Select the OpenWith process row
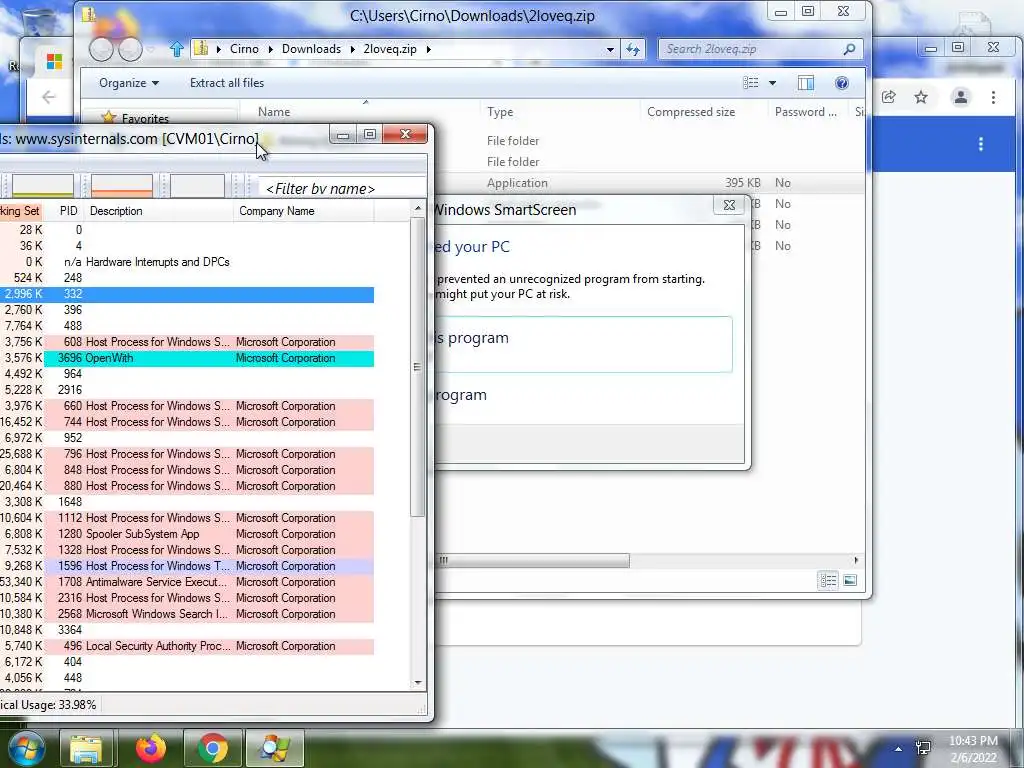1024x768 pixels. pyautogui.click(x=187, y=358)
